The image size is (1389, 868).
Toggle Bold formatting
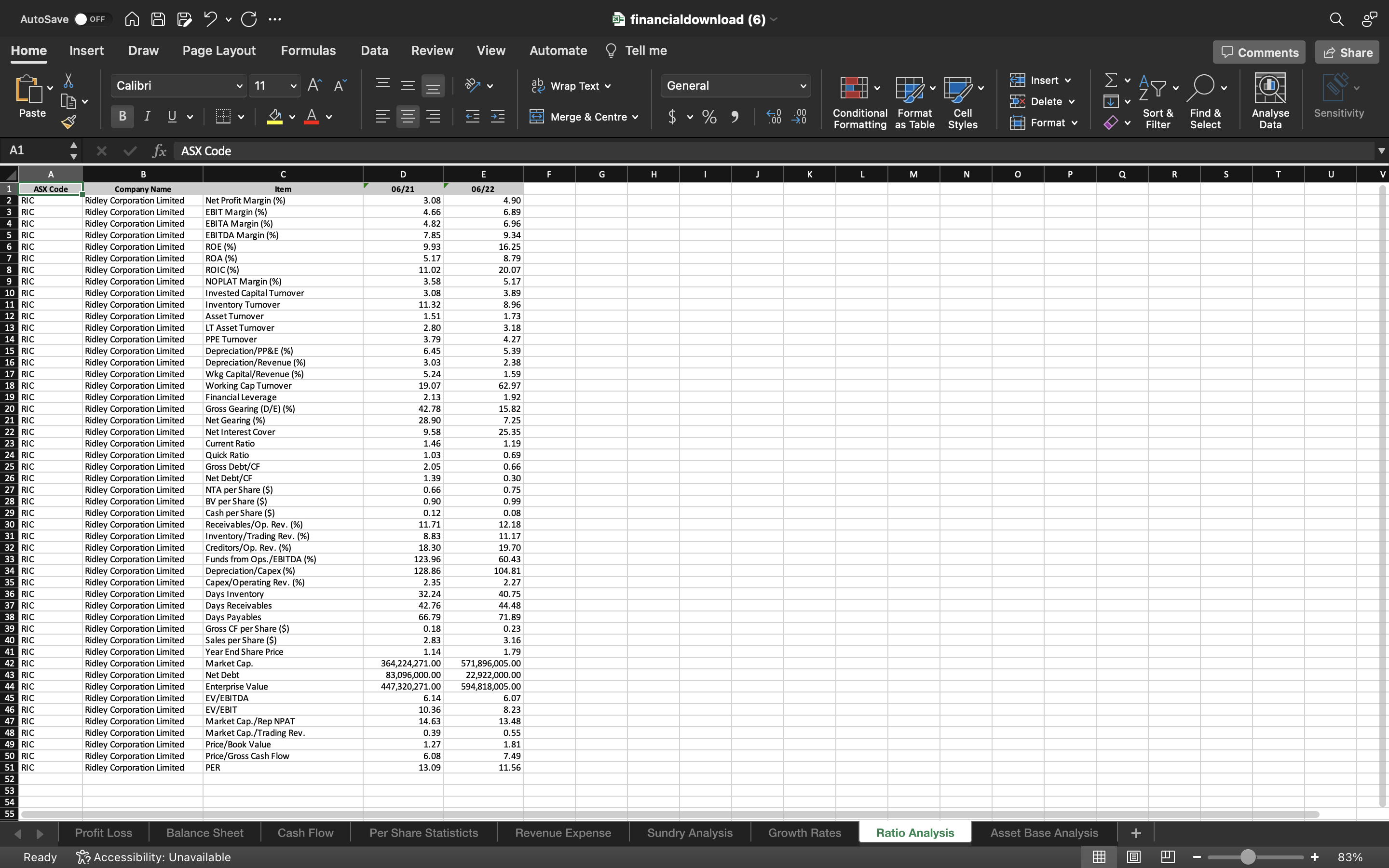pos(122,117)
